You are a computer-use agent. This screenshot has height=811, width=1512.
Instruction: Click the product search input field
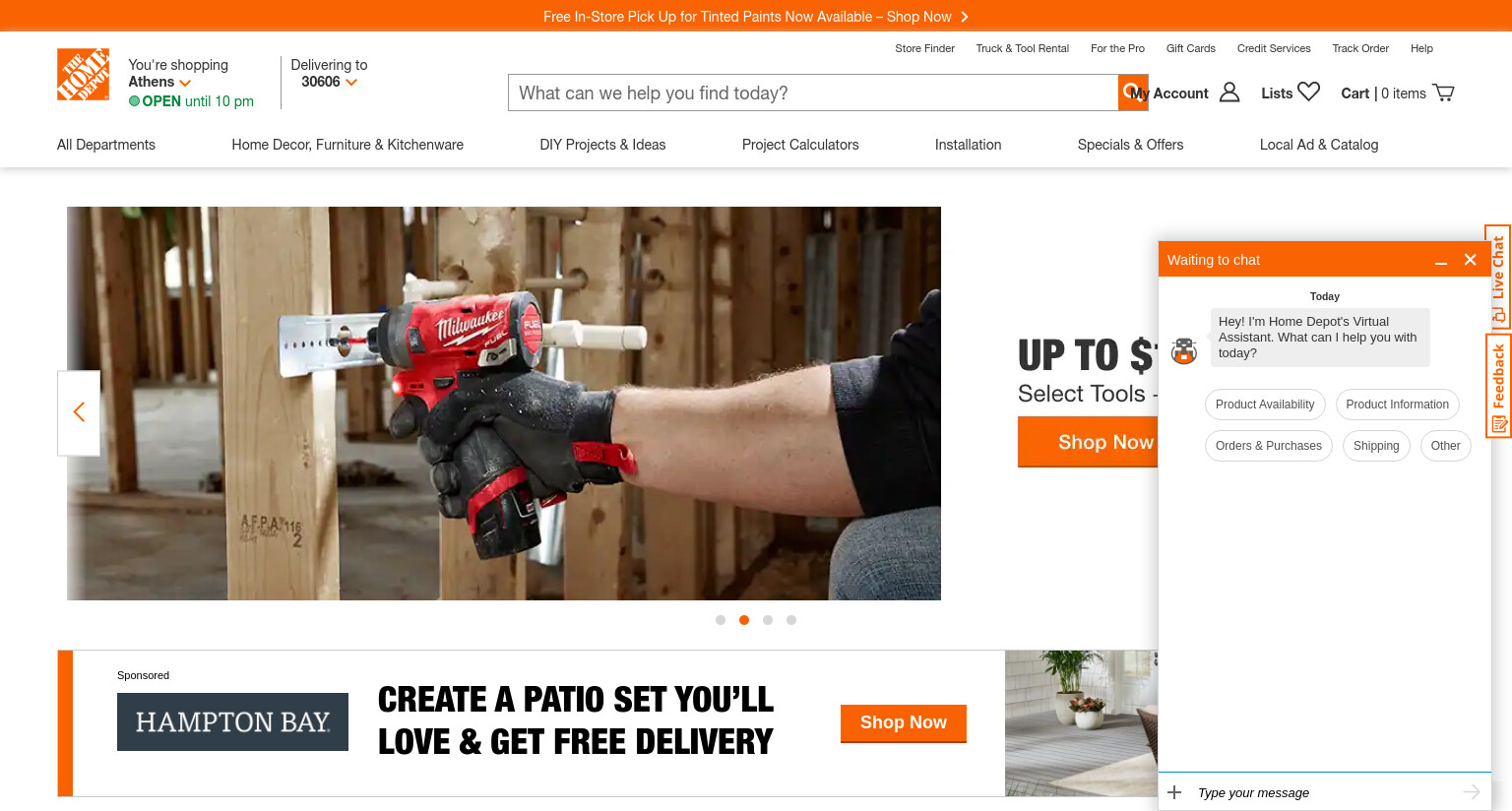[813, 93]
